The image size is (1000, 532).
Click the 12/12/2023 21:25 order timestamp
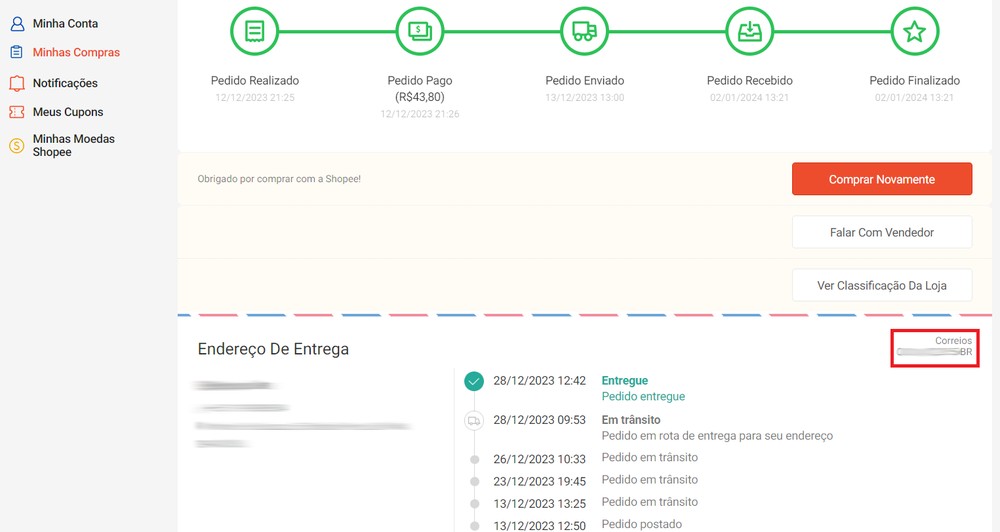click(255, 98)
